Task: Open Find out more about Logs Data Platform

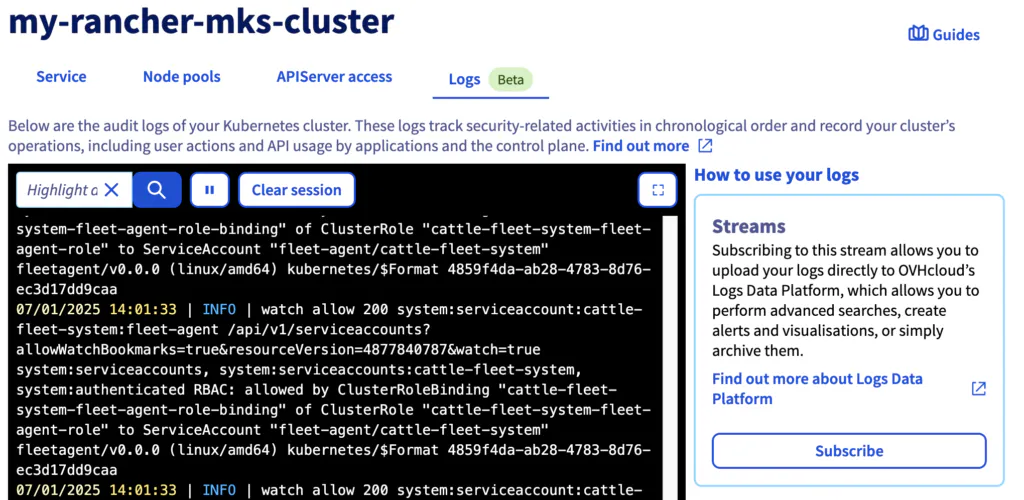Action: [817, 389]
